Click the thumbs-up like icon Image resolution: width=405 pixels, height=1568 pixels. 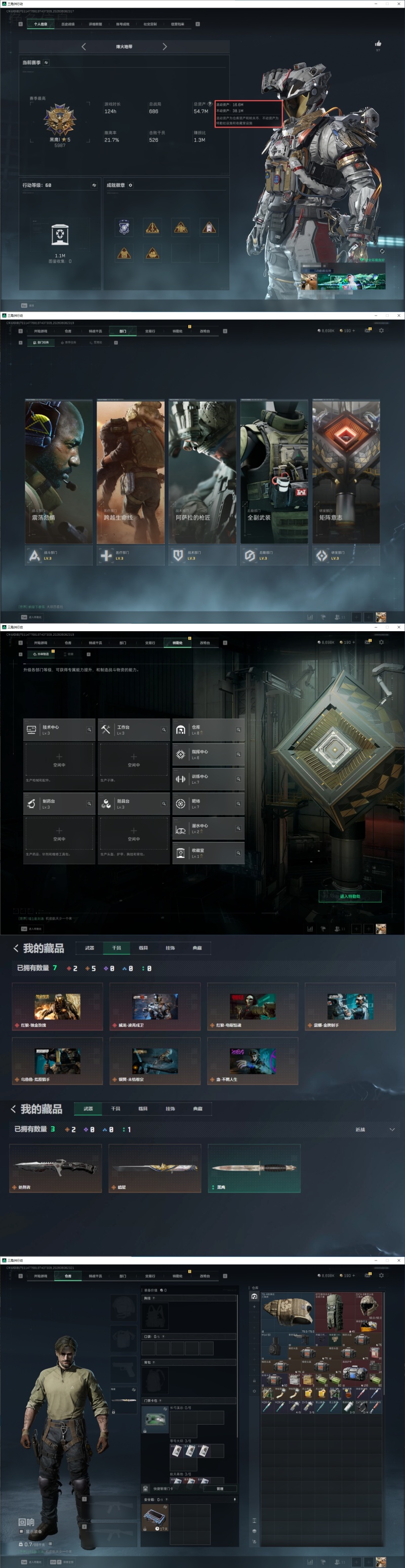[x=378, y=43]
